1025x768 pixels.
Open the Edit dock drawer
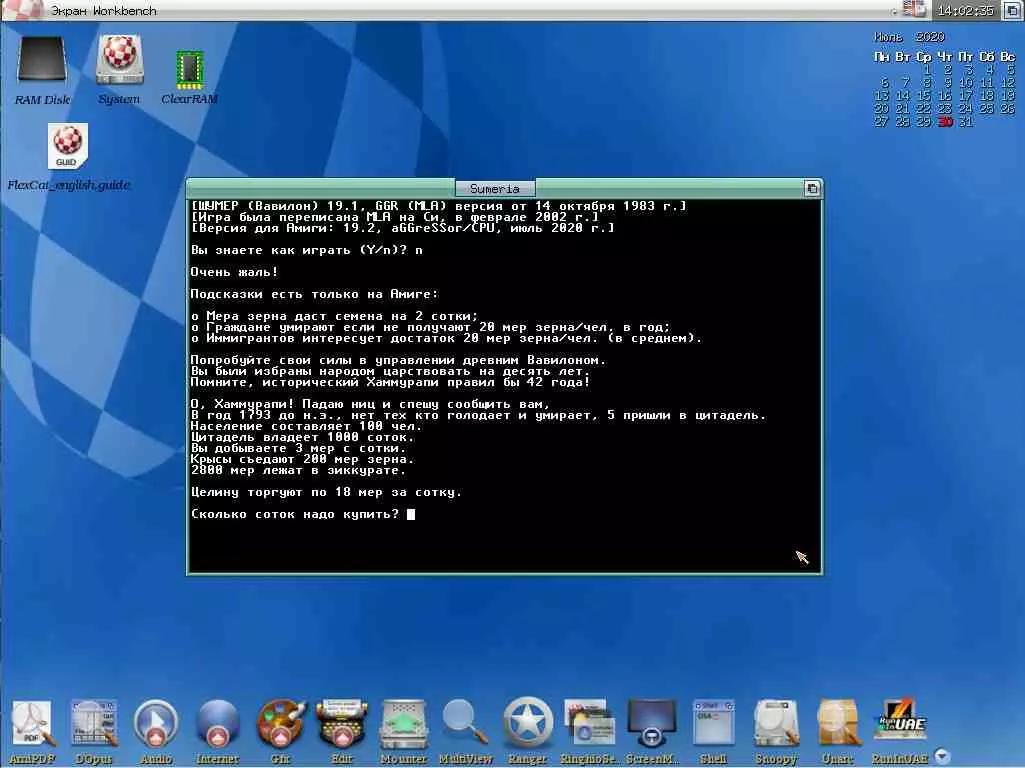pyautogui.click(x=342, y=725)
